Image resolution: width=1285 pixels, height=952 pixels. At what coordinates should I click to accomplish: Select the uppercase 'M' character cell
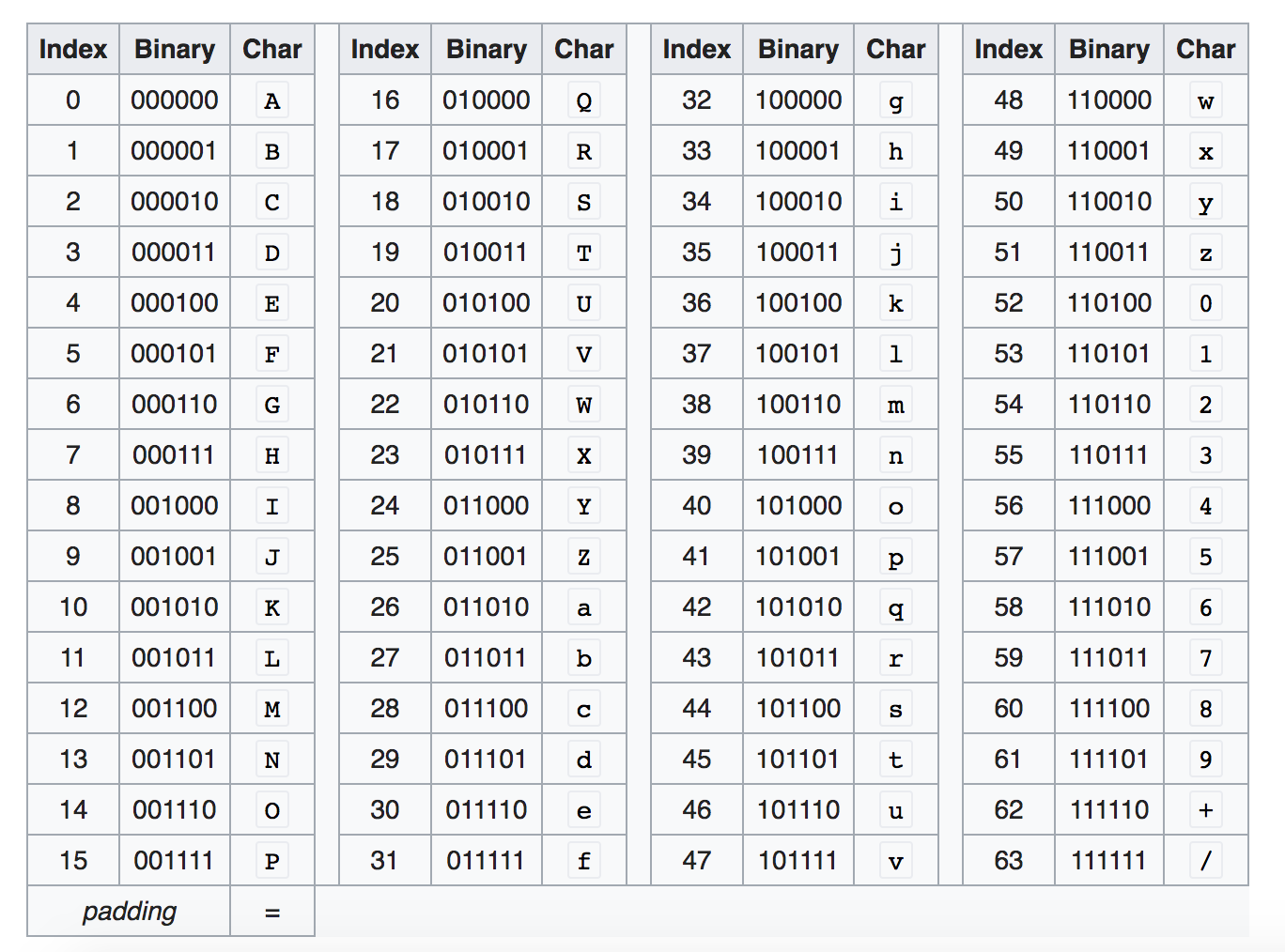[x=272, y=709]
